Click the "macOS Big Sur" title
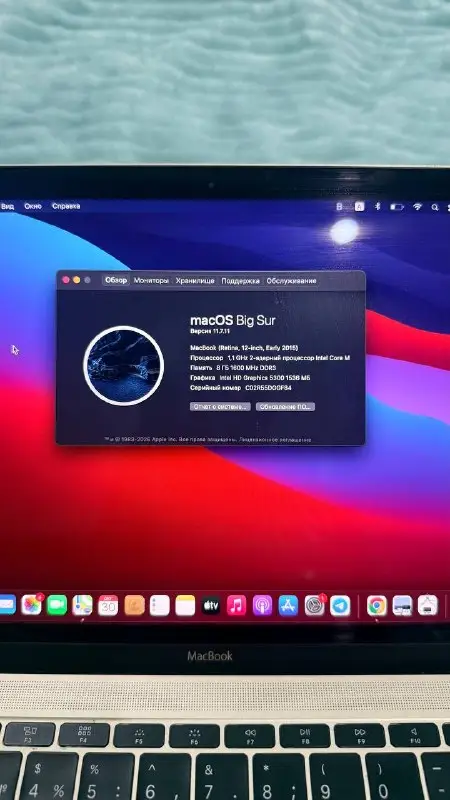 233,320
